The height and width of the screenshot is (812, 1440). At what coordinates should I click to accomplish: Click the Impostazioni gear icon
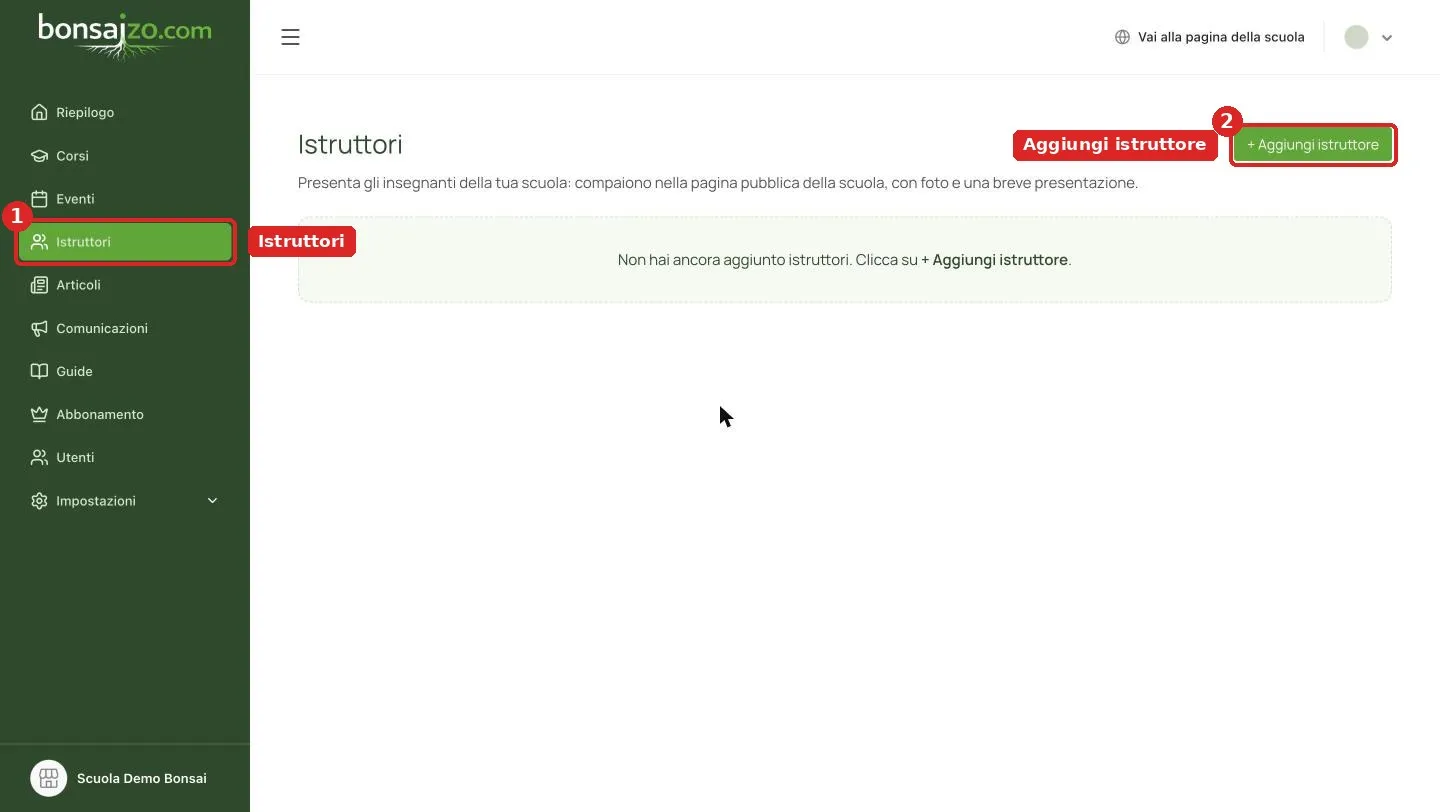pos(39,500)
